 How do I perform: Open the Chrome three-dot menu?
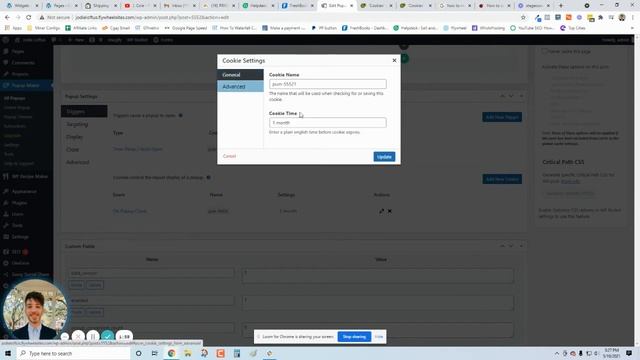click(x=633, y=18)
